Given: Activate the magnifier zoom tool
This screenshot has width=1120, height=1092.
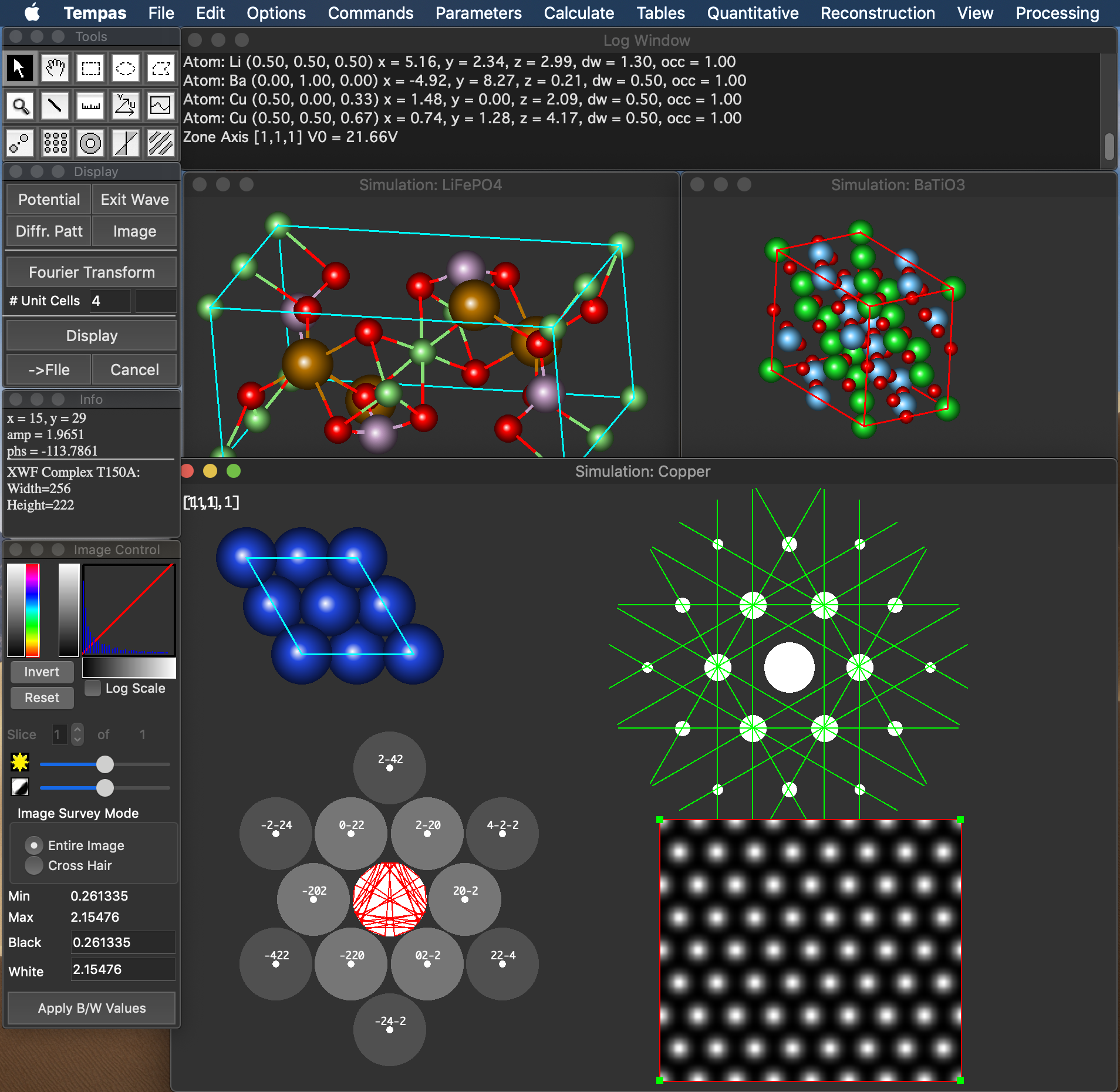Looking at the screenshot, I should point(20,106).
